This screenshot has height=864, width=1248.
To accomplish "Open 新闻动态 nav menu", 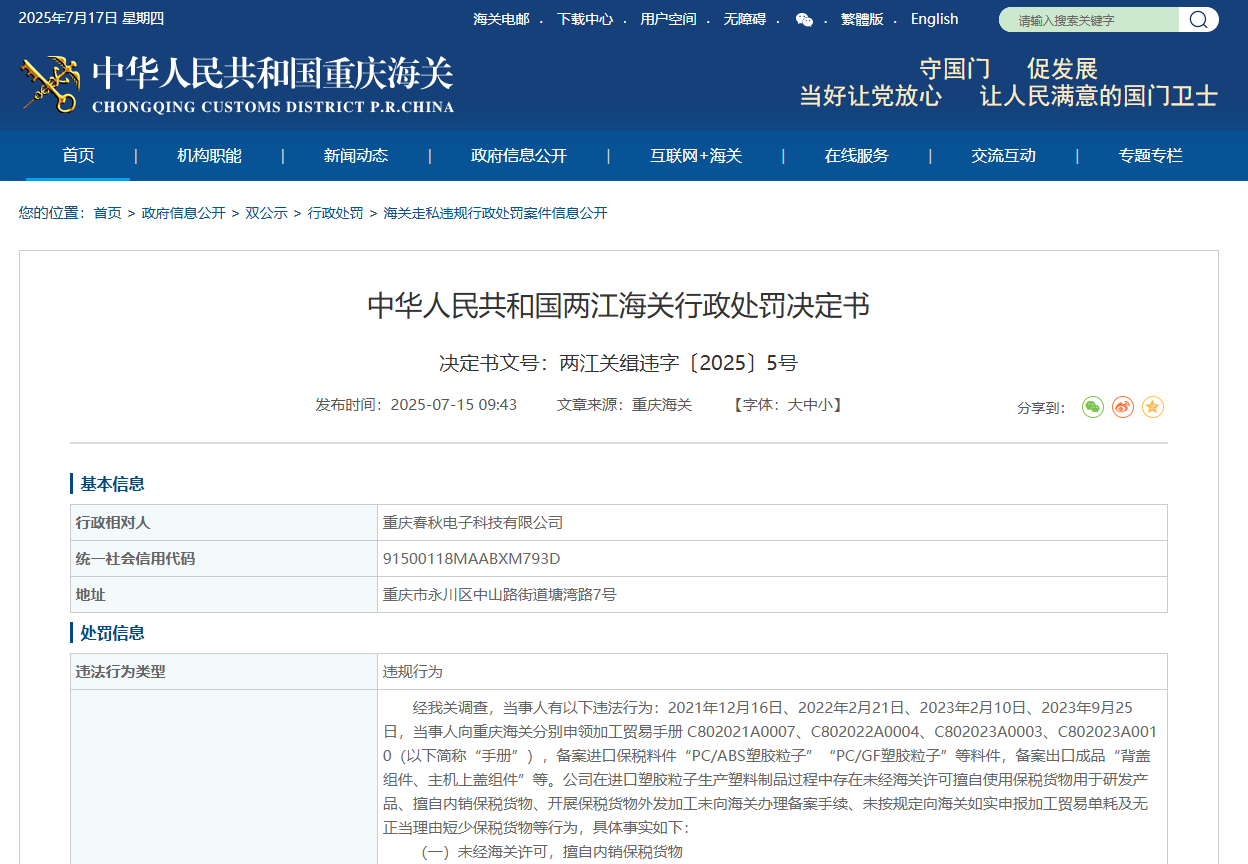I will coord(356,156).
